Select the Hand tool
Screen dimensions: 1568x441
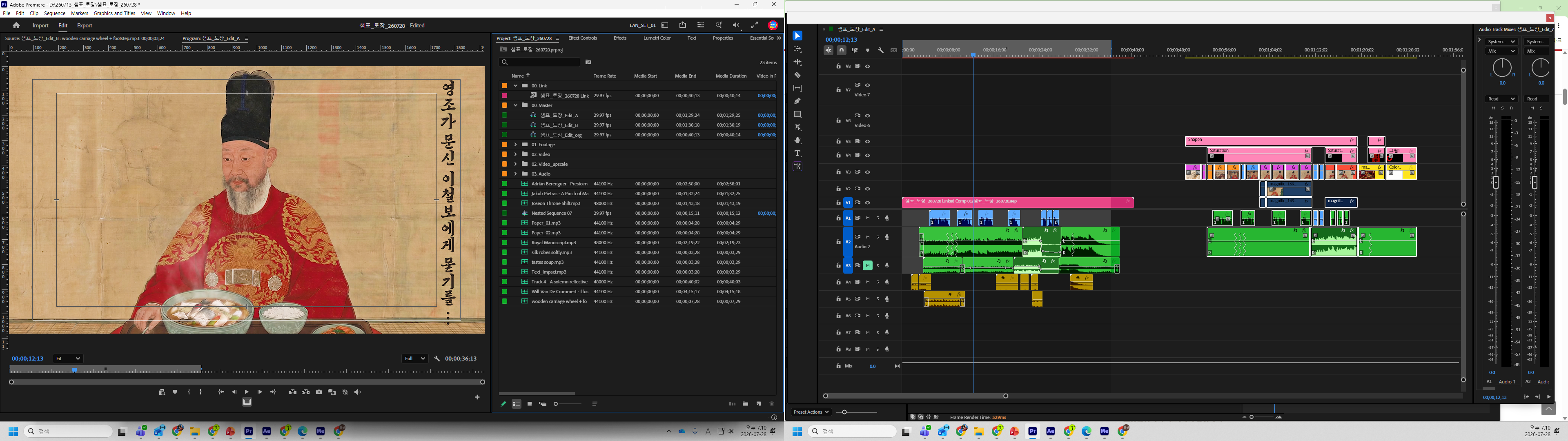pos(797,141)
